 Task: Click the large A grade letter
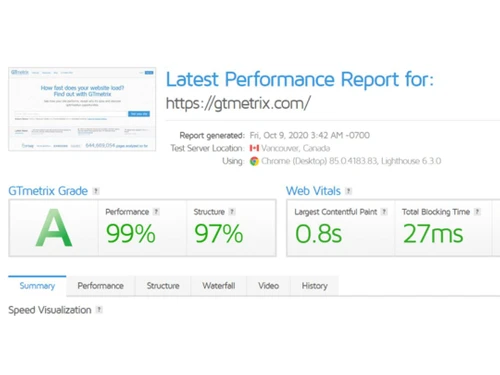point(54,228)
